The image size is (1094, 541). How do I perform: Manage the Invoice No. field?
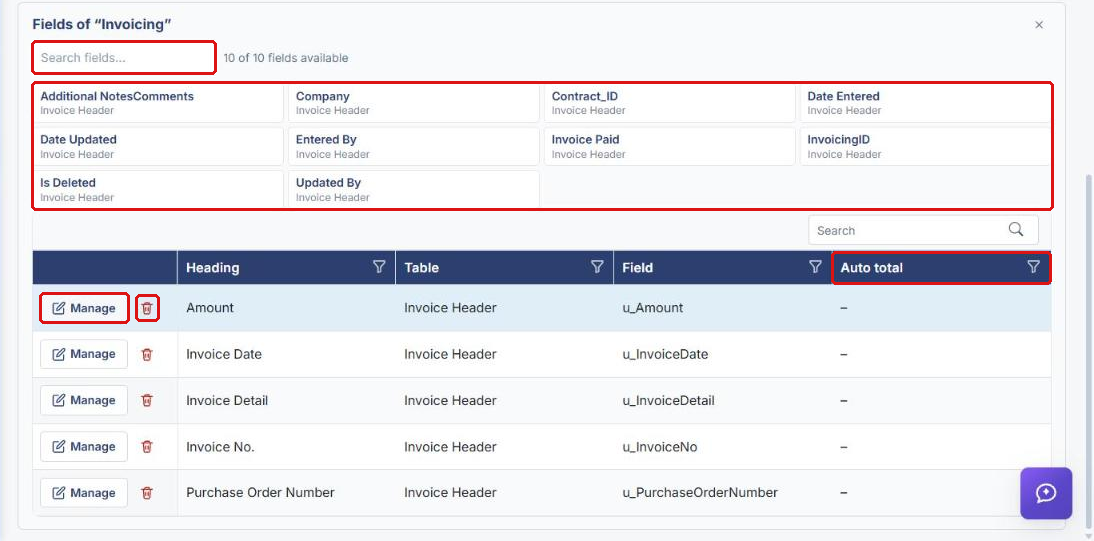tap(84, 446)
